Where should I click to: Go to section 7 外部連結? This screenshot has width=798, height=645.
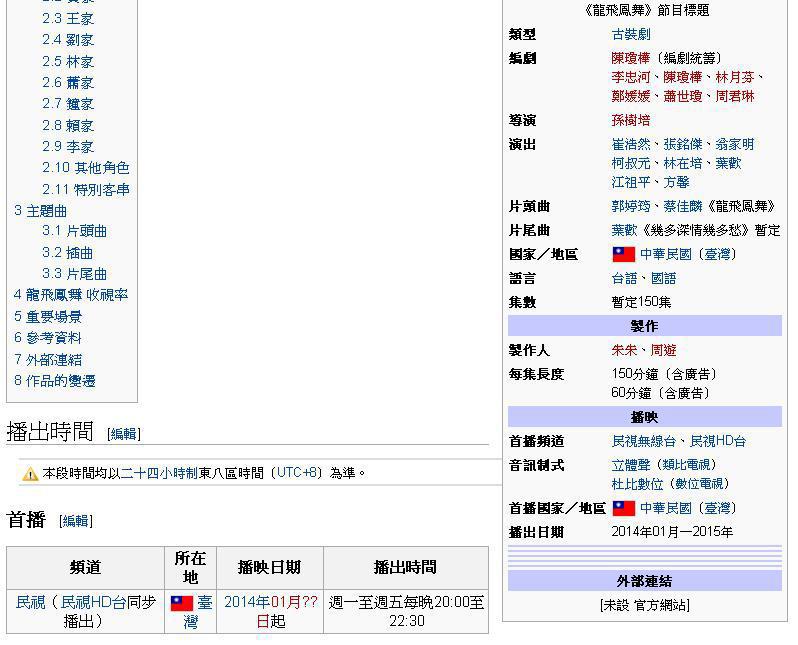[48, 360]
